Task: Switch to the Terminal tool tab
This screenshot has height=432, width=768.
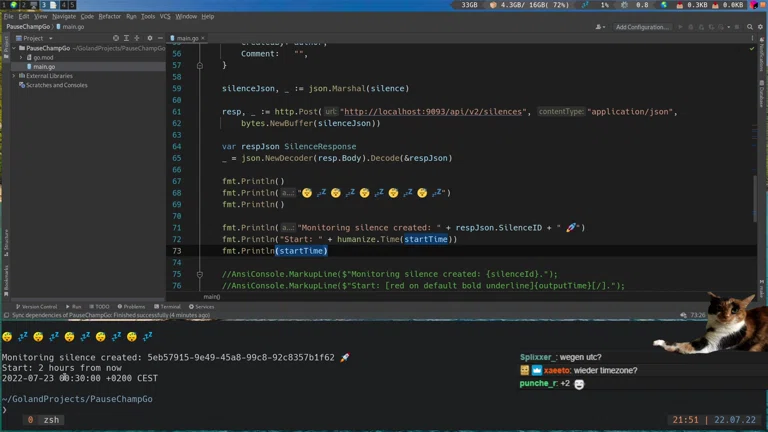Action: pos(168,306)
